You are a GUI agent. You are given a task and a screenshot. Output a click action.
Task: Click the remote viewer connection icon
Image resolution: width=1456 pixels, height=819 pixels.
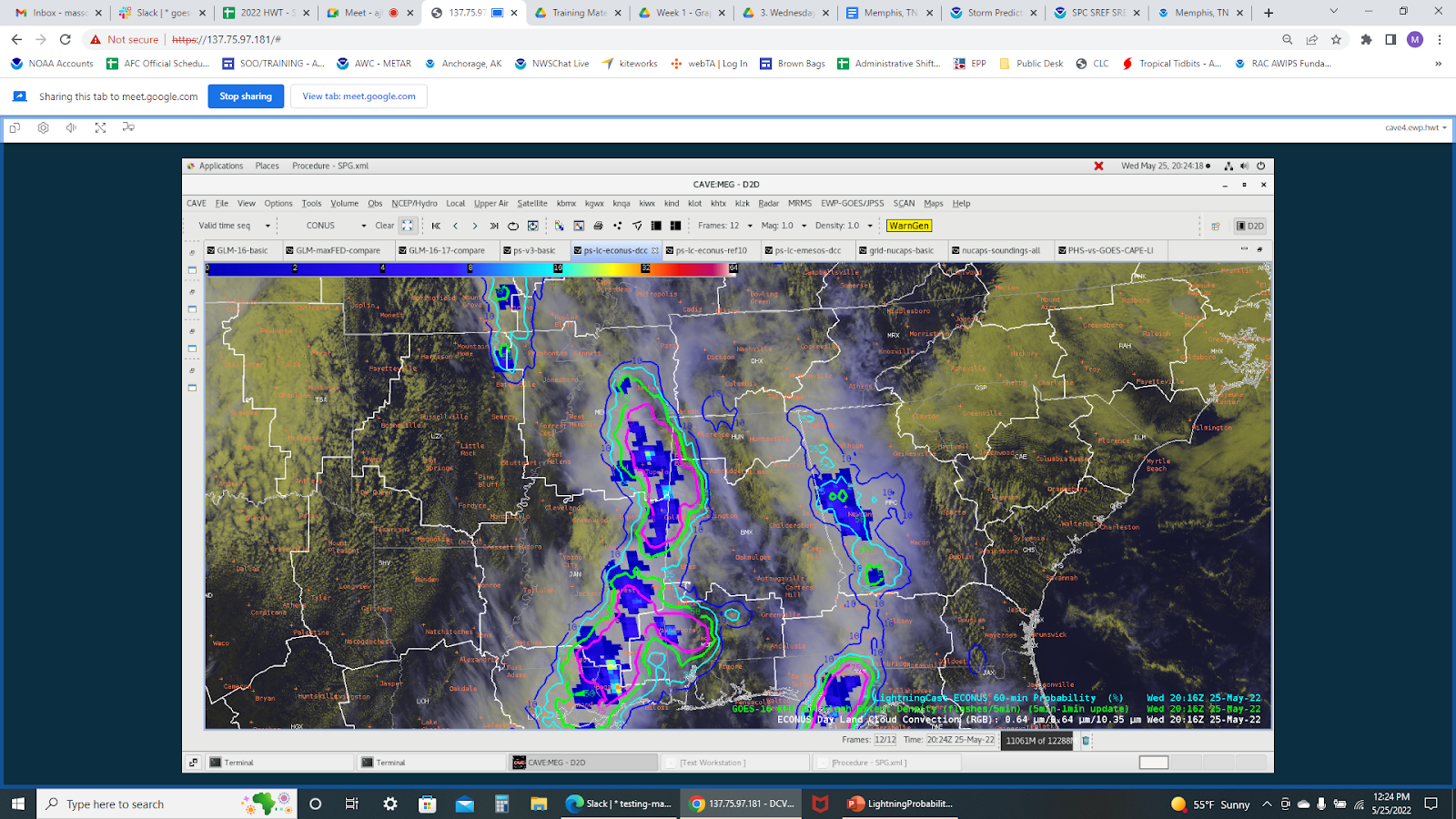coord(128,127)
